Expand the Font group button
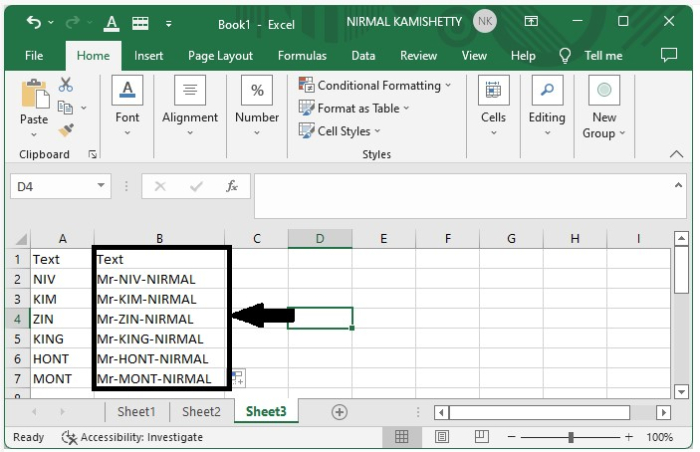Viewport: 700px width, 452px height. tap(127, 105)
